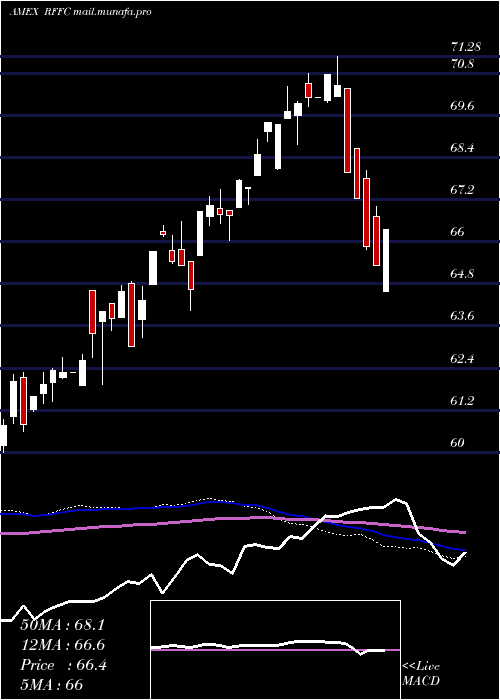Select the 60 price axis label
This screenshot has height=700, width=500.
tap(458, 442)
